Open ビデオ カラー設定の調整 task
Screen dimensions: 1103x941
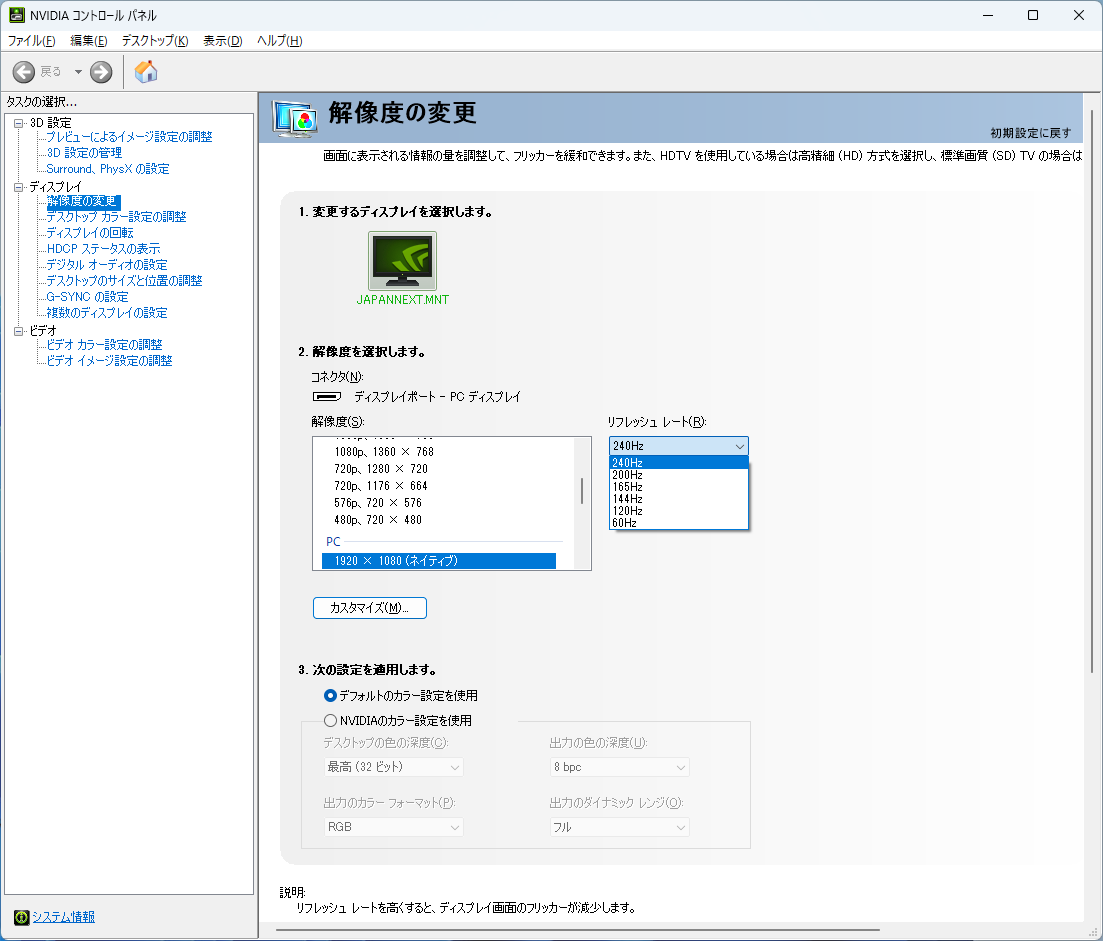pyautogui.click(x=104, y=345)
